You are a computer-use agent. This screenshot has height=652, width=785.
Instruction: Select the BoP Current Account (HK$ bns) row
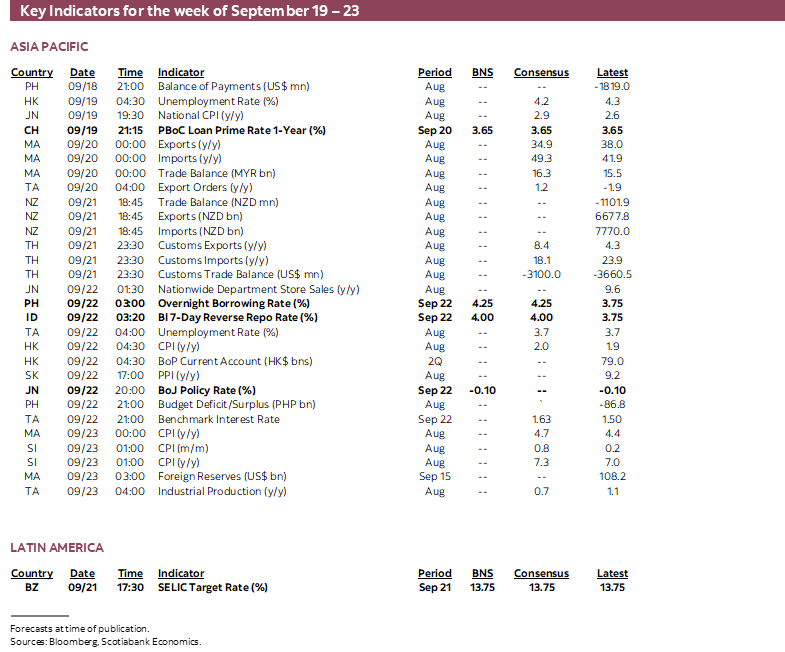(x=232, y=361)
